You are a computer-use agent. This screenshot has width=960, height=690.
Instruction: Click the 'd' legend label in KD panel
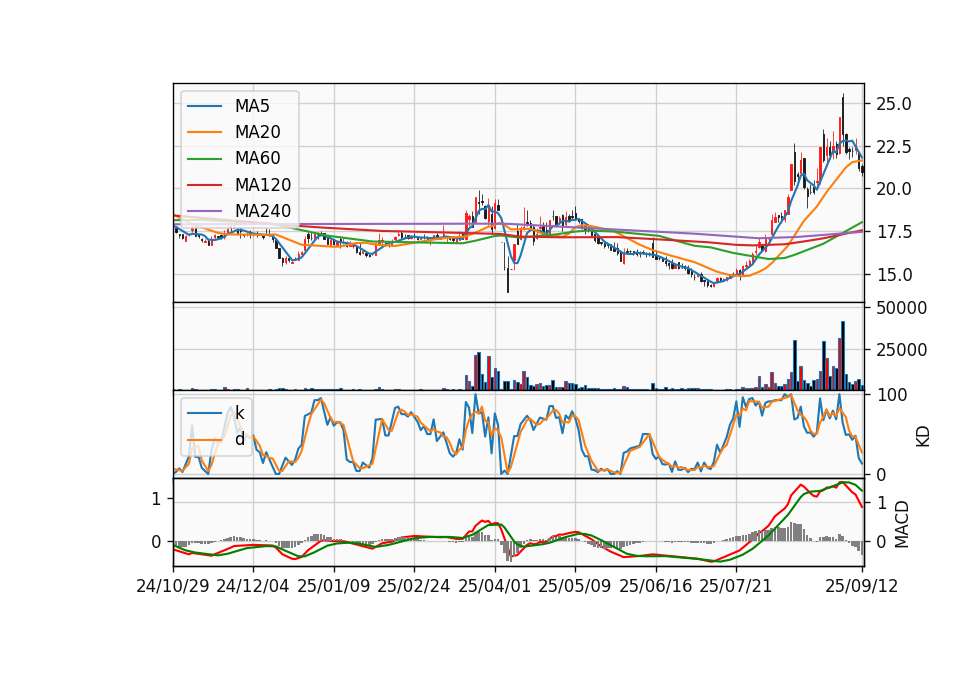(239, 439)
